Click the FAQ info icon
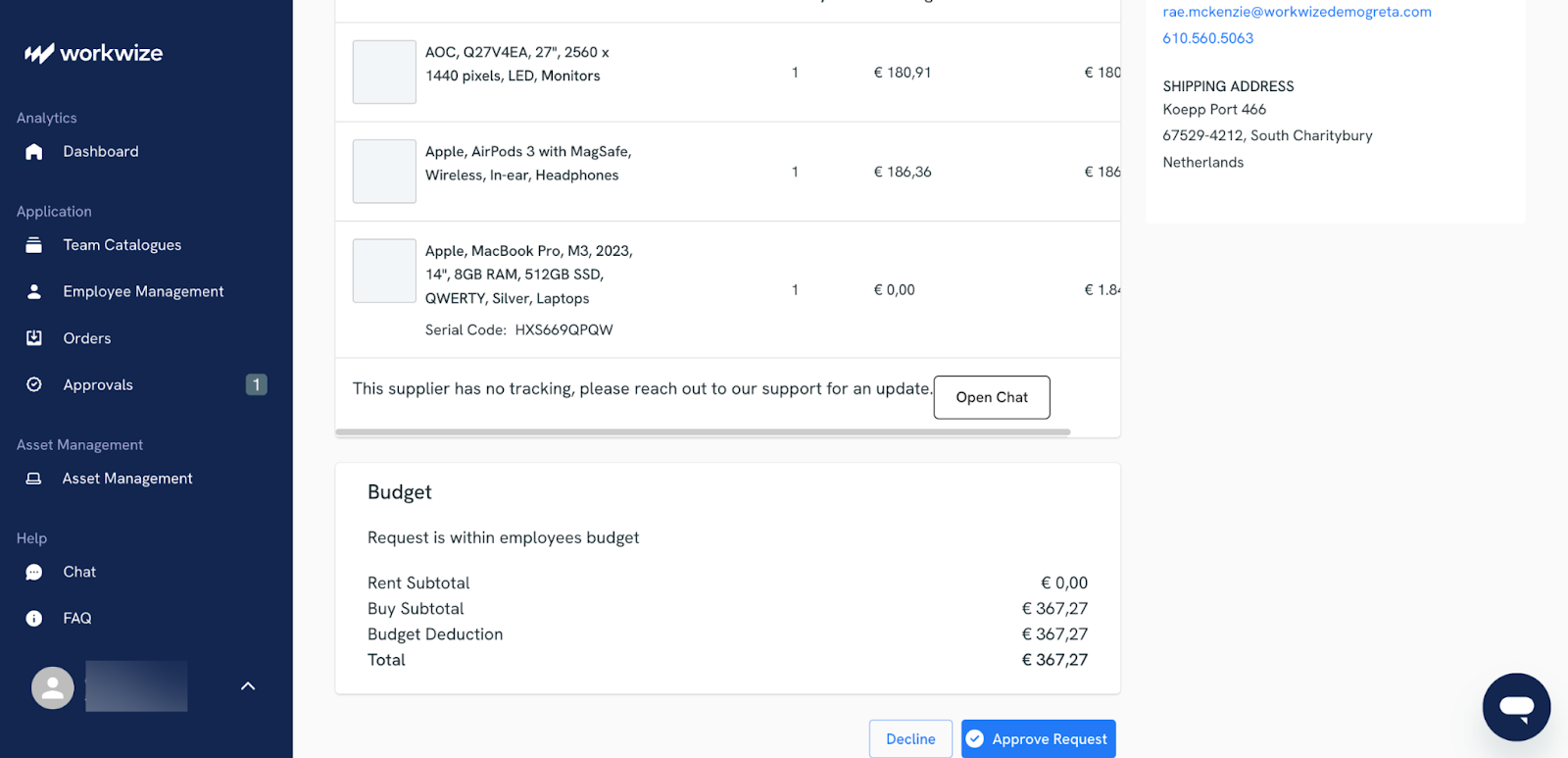Viewport: 1568px width, 758px height. pyautogui.click(x=34, y=619)
